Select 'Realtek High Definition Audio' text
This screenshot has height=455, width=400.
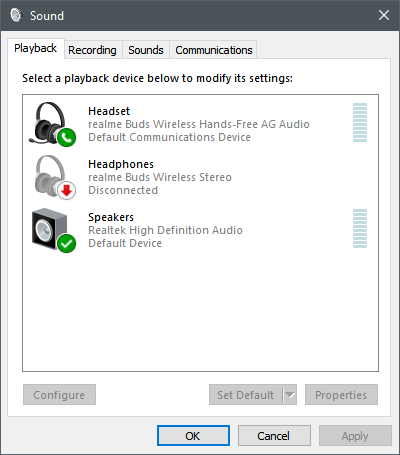pyautogui.click(x=165, y=230)
